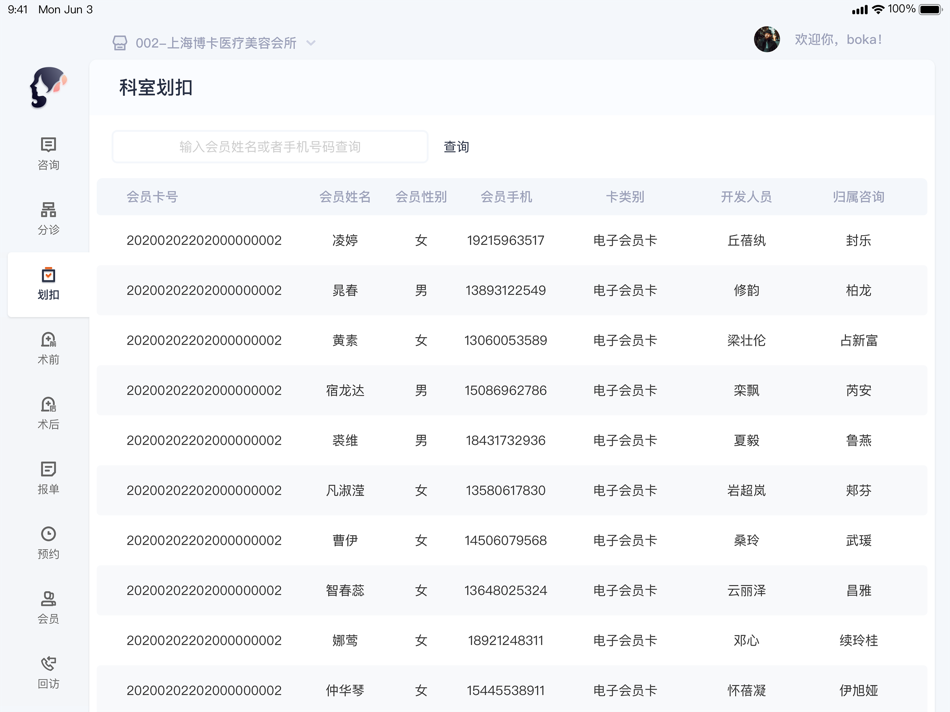
Task: Focus the member name or phone search field
Action: pos(270,147)
